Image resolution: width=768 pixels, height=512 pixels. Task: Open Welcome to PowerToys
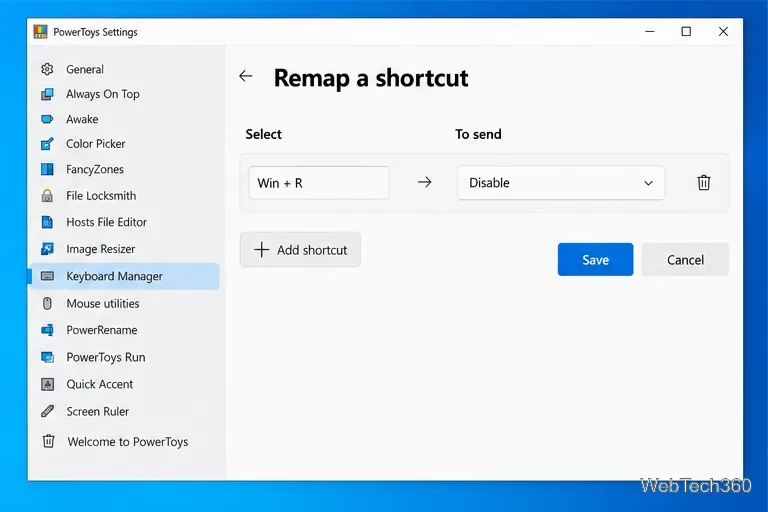pos(125,441)
